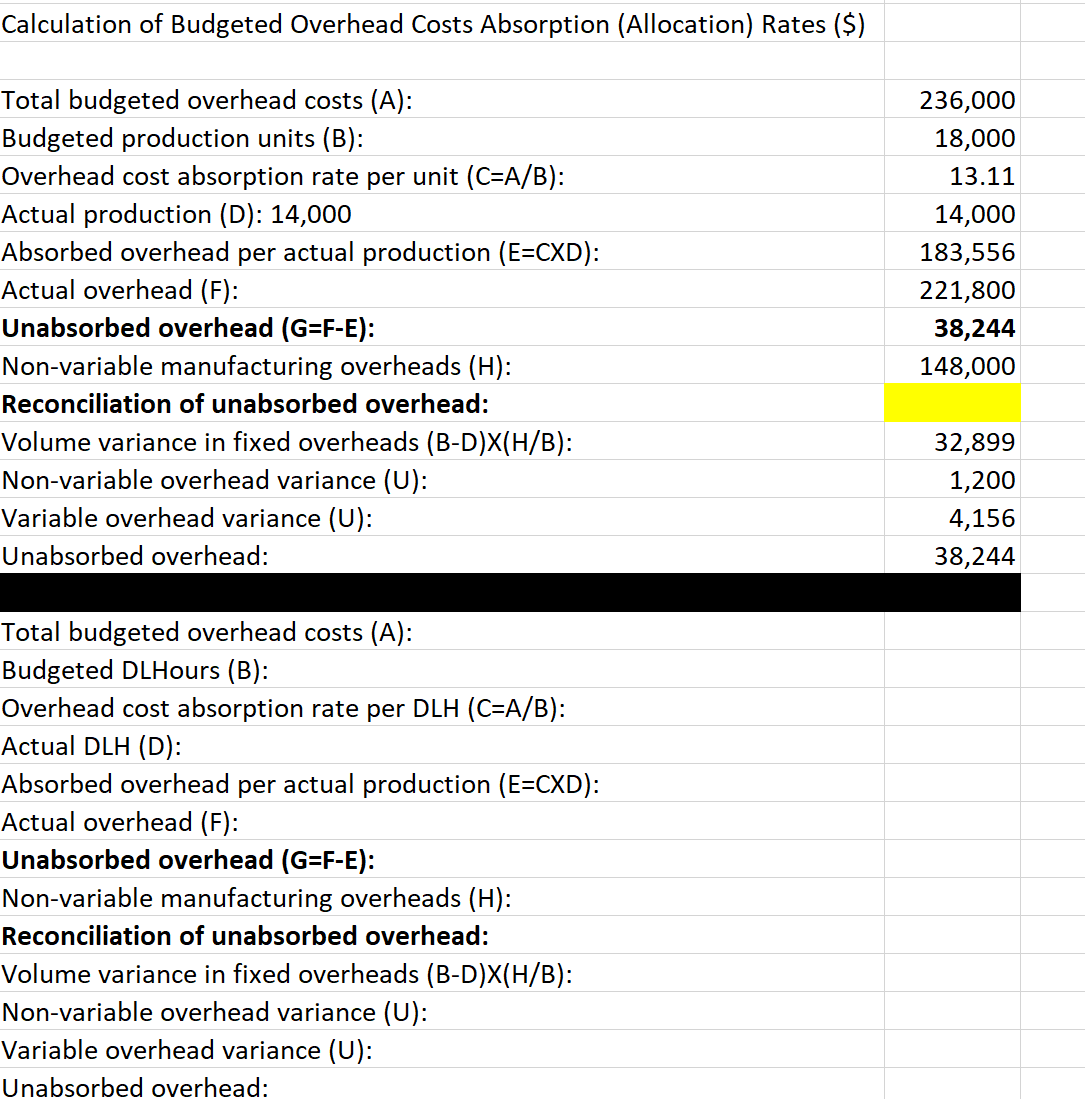The width and height of the screenshot is (1085, 1099).
Task: Select the empty cell next to Overhead rate per DLH
Action: pos(952,708)
